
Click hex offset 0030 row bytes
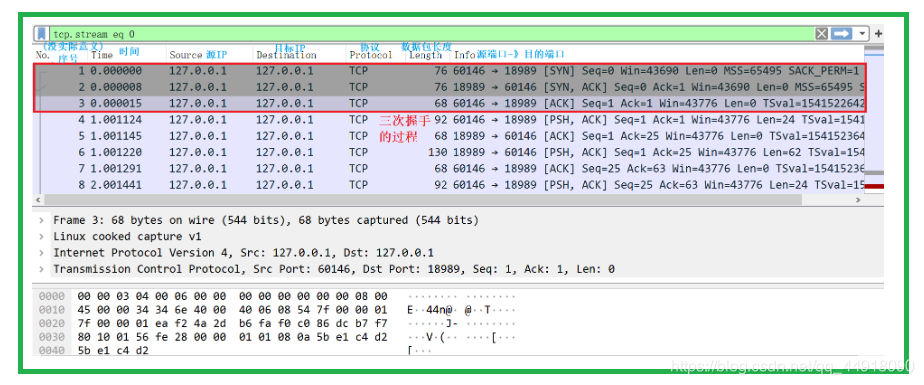(232, 337)
